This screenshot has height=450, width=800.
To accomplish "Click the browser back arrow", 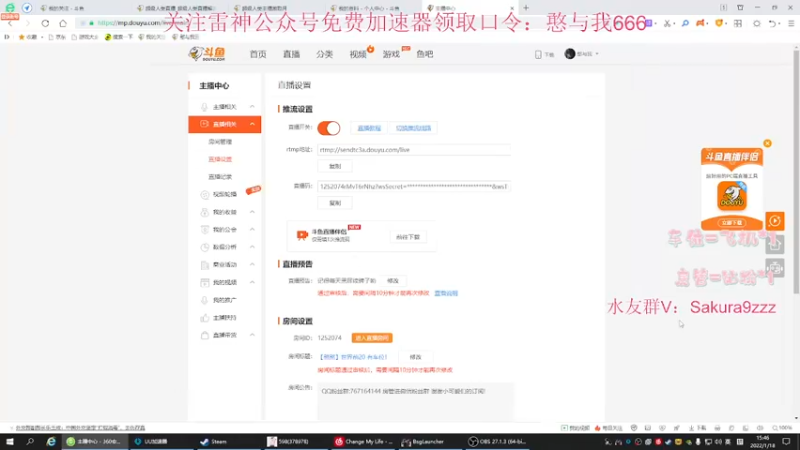I will click(10, 23).
